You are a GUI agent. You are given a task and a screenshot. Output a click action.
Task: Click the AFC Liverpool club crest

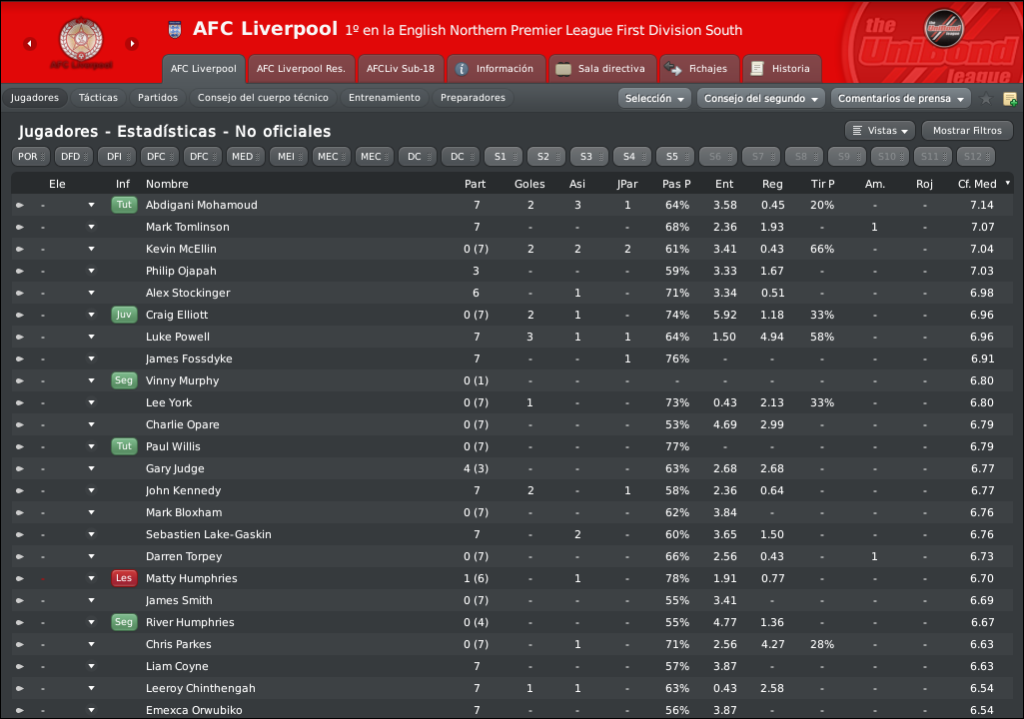(81, 40)
